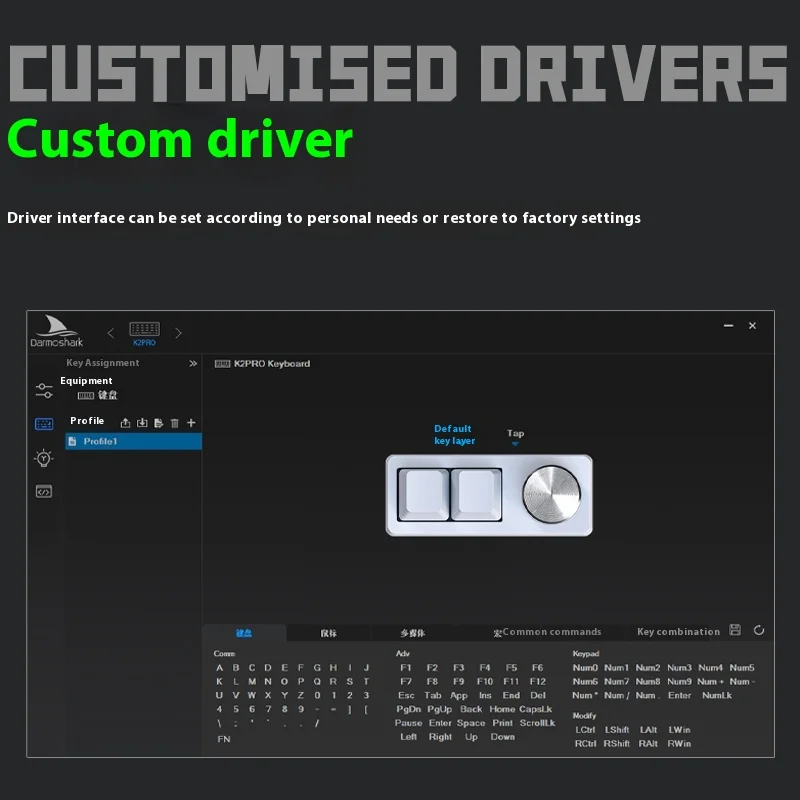Open the Tap dropdown arrow

515,444
